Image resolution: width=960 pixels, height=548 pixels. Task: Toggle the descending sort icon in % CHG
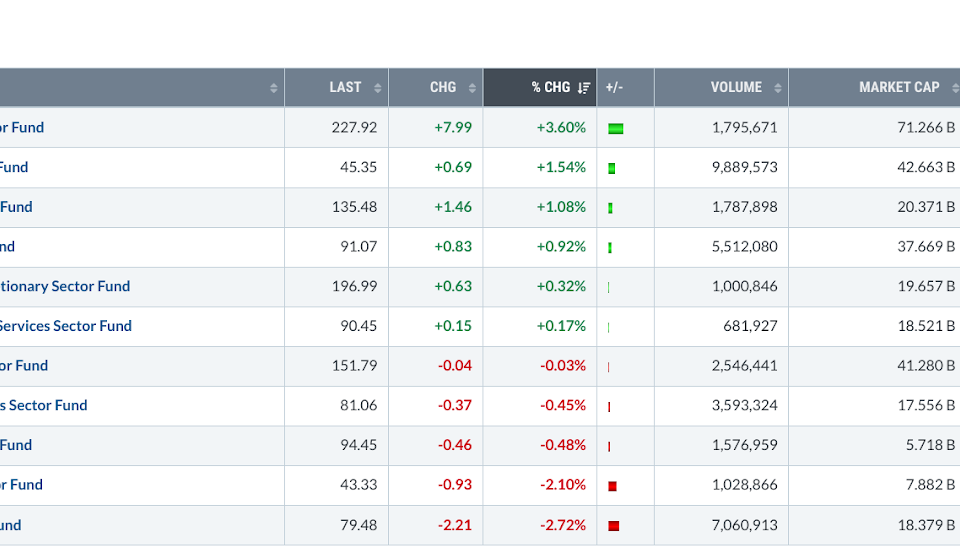[x=584, y=88]
